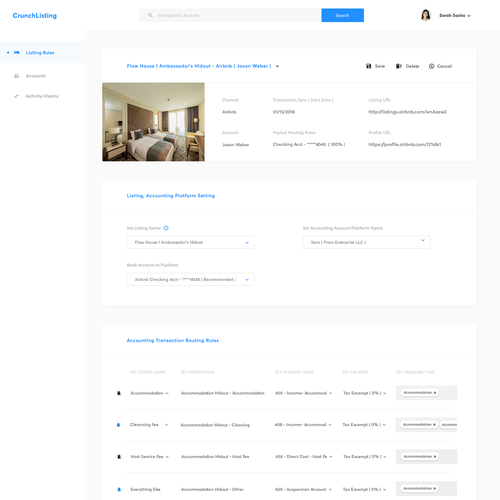The height and width of the screenshot is (500, 500).
Task: Open tax rate dropdown in Everything Else row
Action: (x=365, y=489)
